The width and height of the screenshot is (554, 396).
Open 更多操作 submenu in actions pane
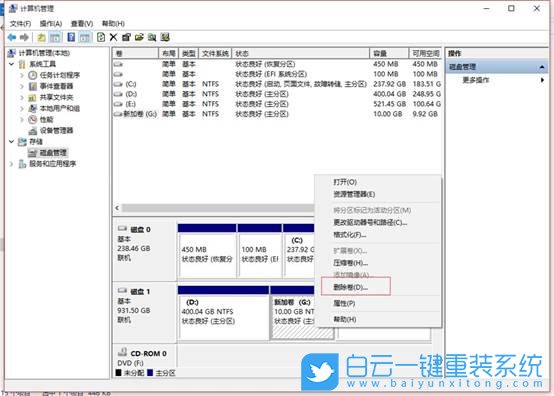[497, 80]
